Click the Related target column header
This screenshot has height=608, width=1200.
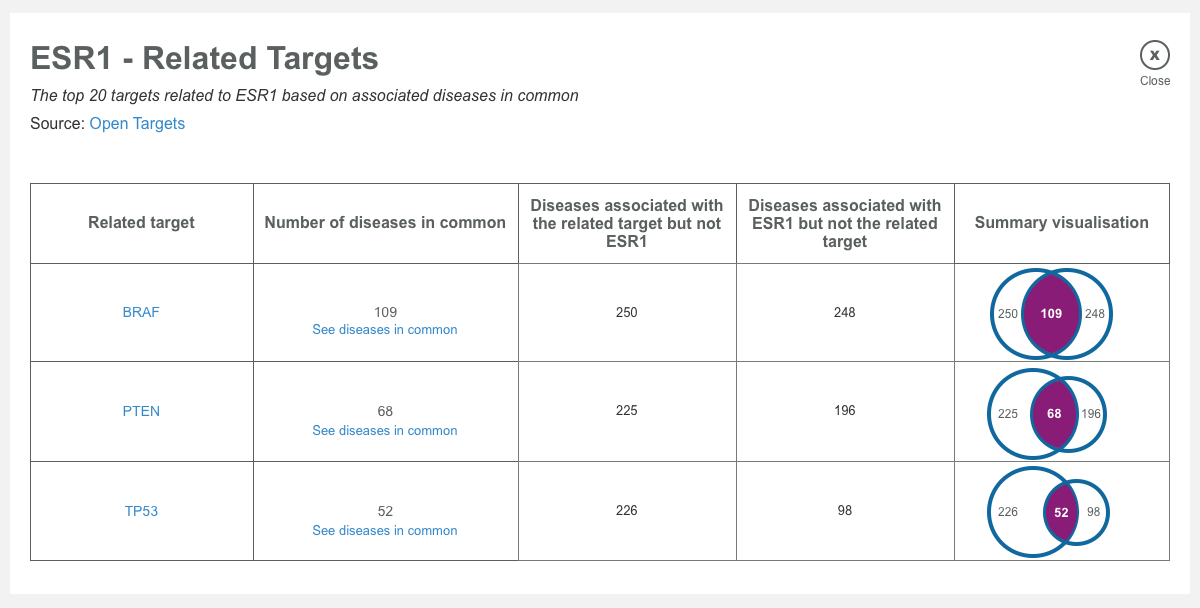click(141, 223)
